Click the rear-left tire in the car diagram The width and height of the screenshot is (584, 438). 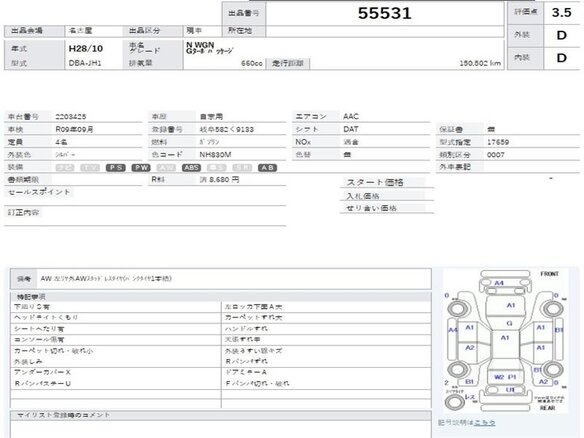(x=457, y=369)
